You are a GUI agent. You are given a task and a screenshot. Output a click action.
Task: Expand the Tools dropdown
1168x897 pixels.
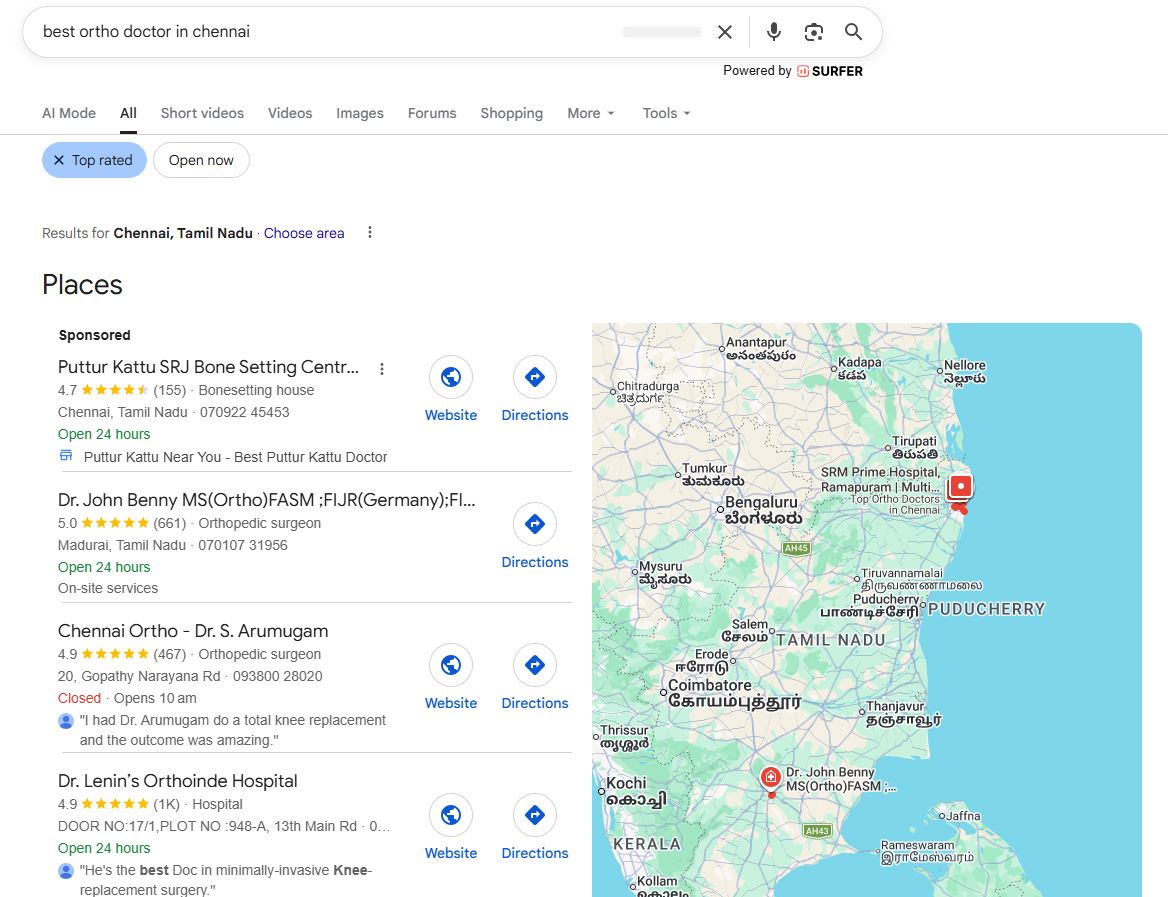tap(665, 113)
